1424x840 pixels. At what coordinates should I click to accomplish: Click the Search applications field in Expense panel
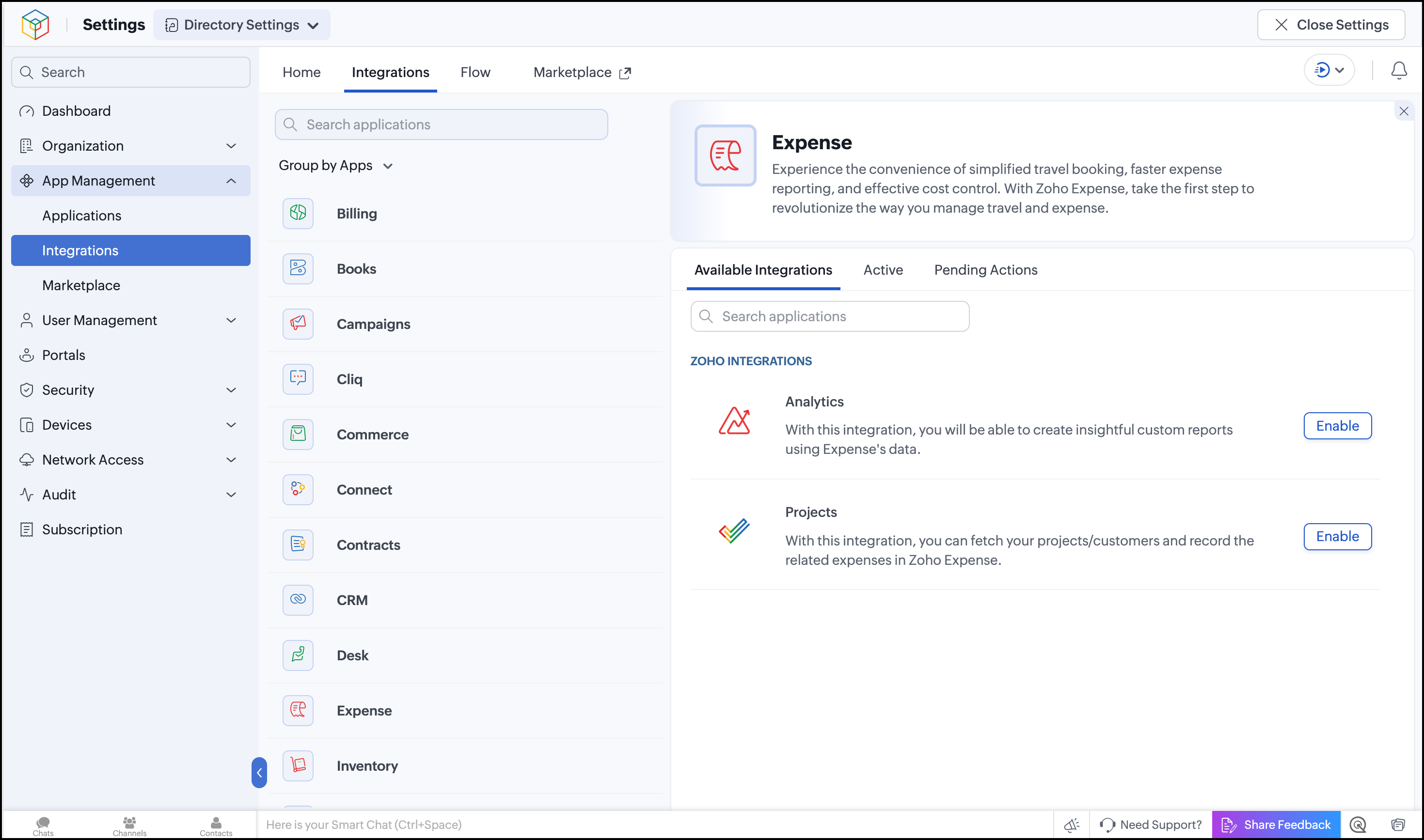[830, 316]
